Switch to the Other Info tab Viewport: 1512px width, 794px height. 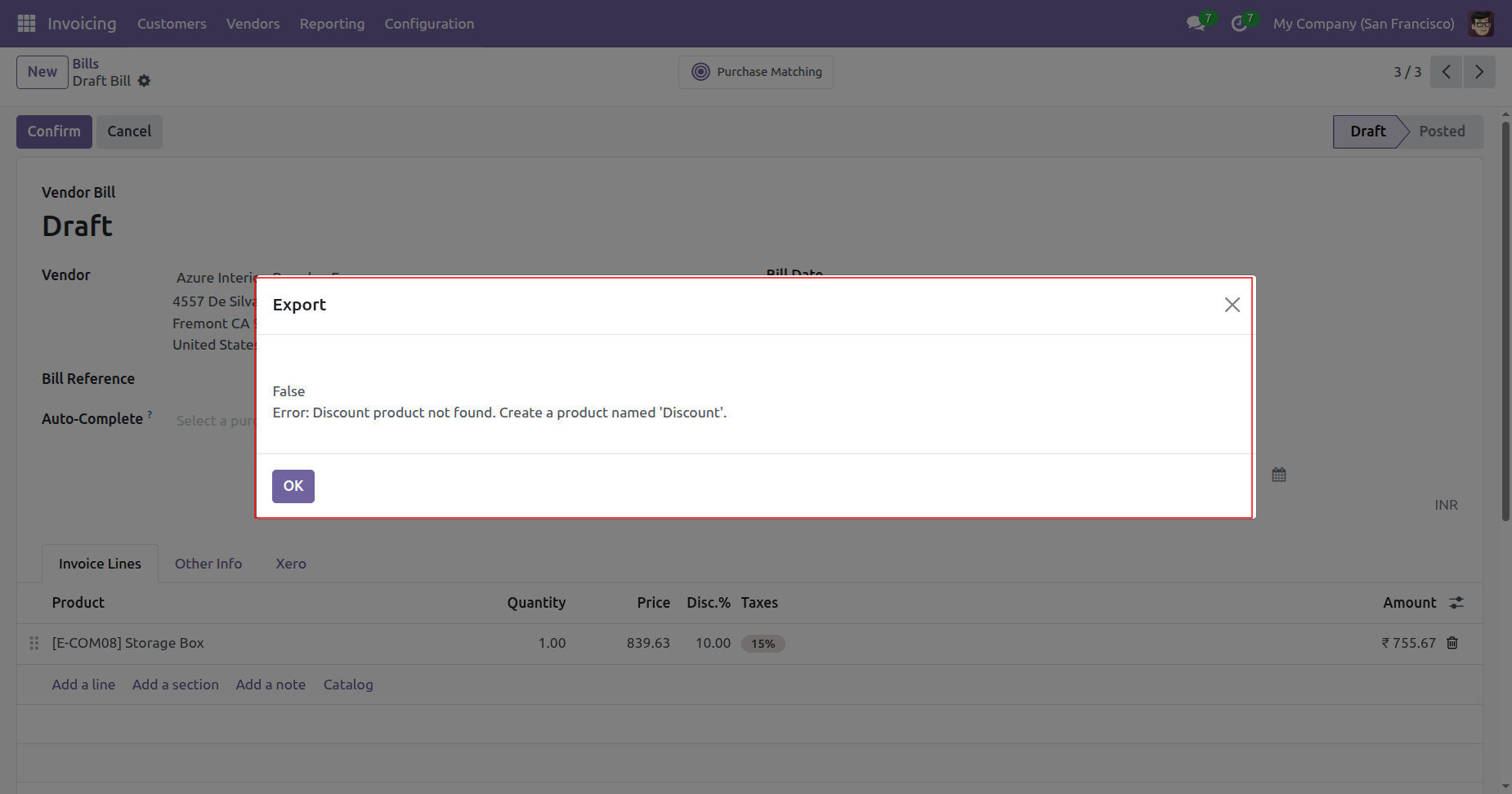click(x=208, y=564)
